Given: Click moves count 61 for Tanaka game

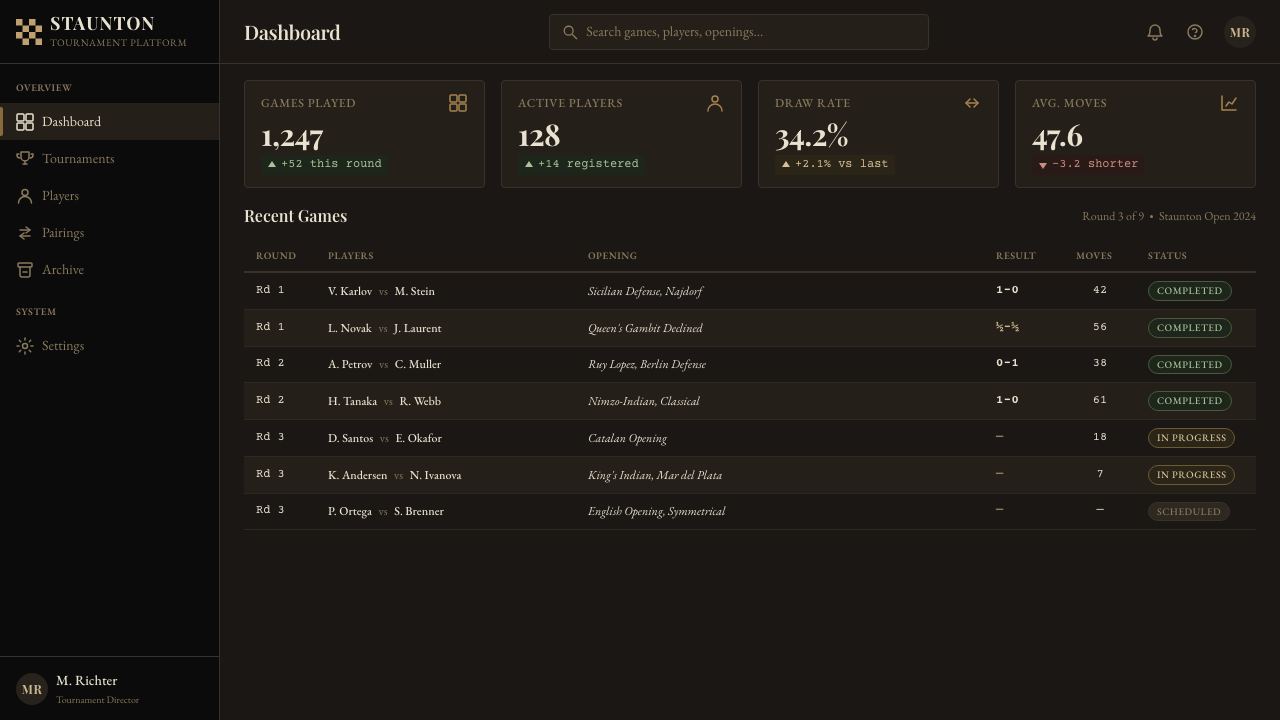Looking at the screenshot, I should coord(1100,400).
